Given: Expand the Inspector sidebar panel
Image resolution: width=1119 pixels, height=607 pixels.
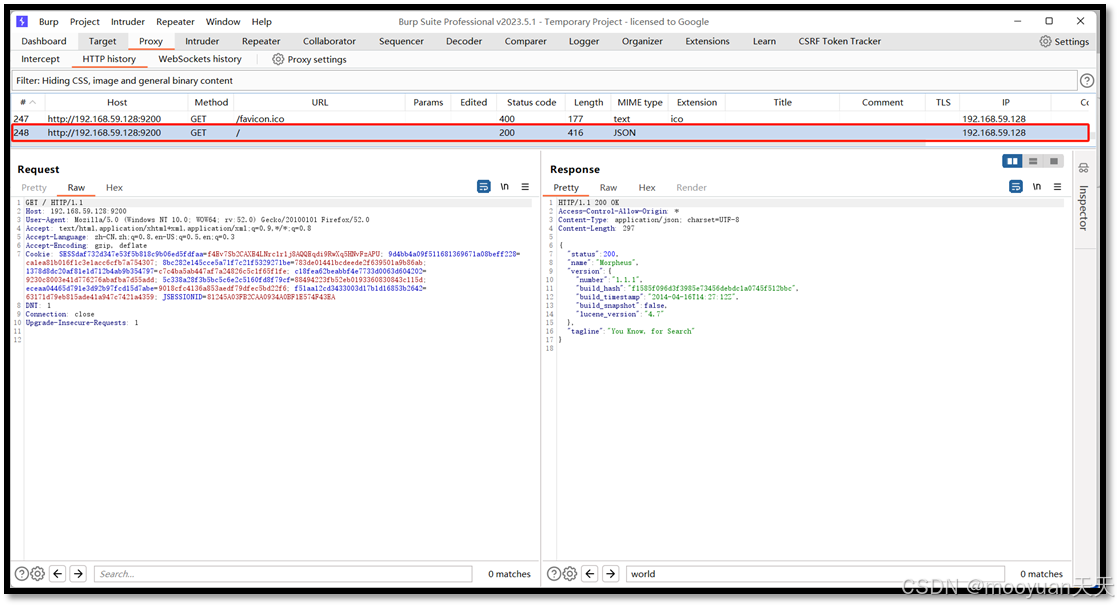Looking at the screenshot, I should coord(1086,200).
